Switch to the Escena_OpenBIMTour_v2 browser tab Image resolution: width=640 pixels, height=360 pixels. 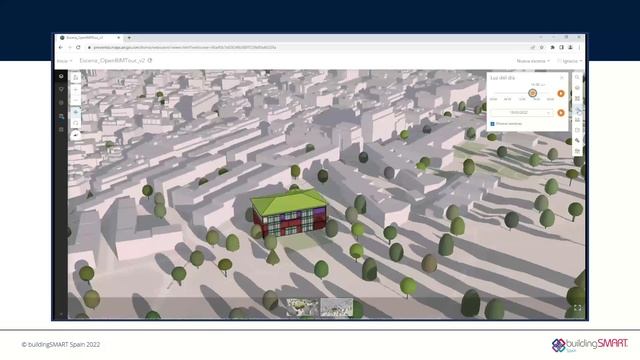(x=89, y=38)
